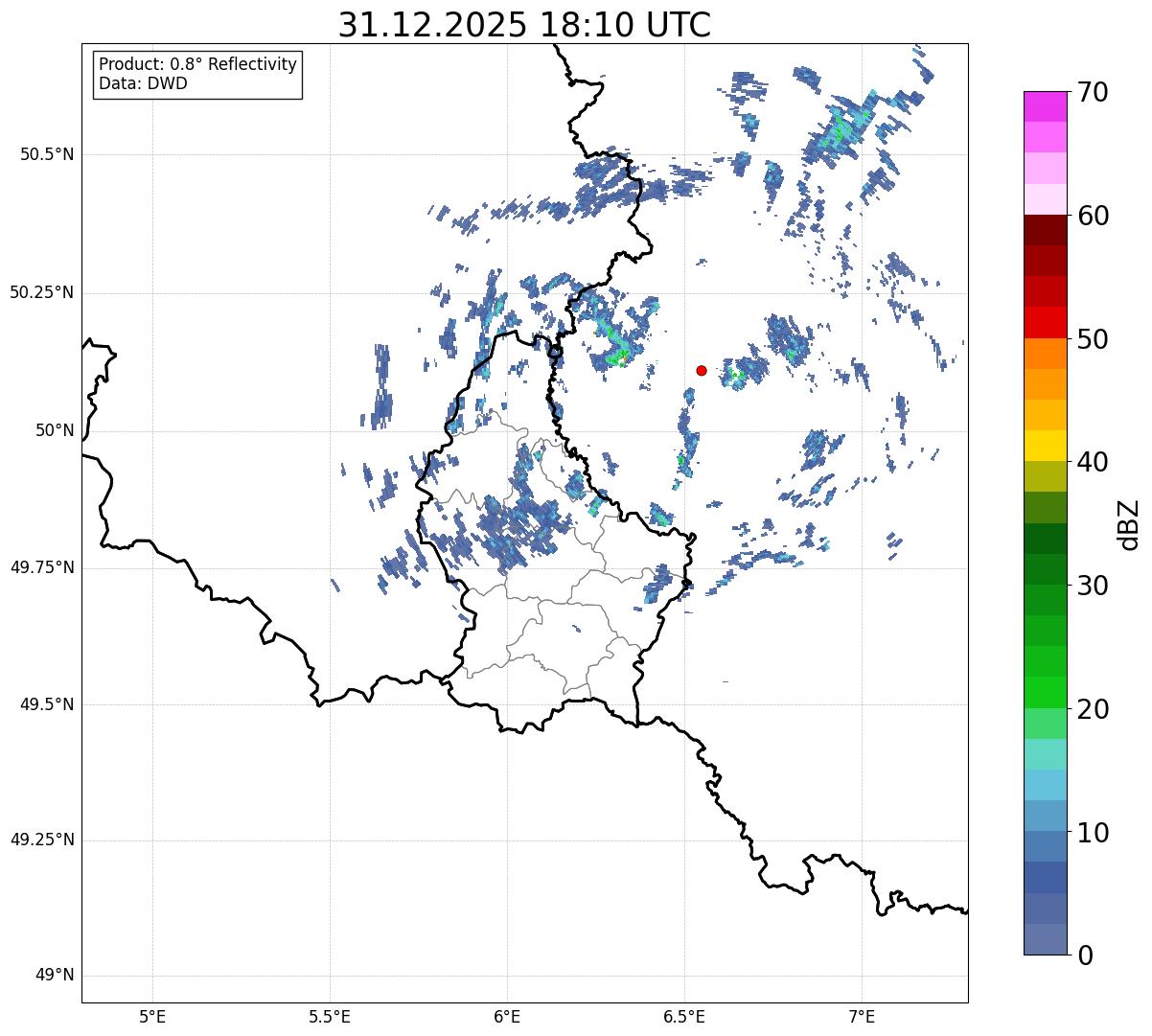Click the 49.75°N latitude label
This screenshot has width=1152, height=1036.
[42, 567]
